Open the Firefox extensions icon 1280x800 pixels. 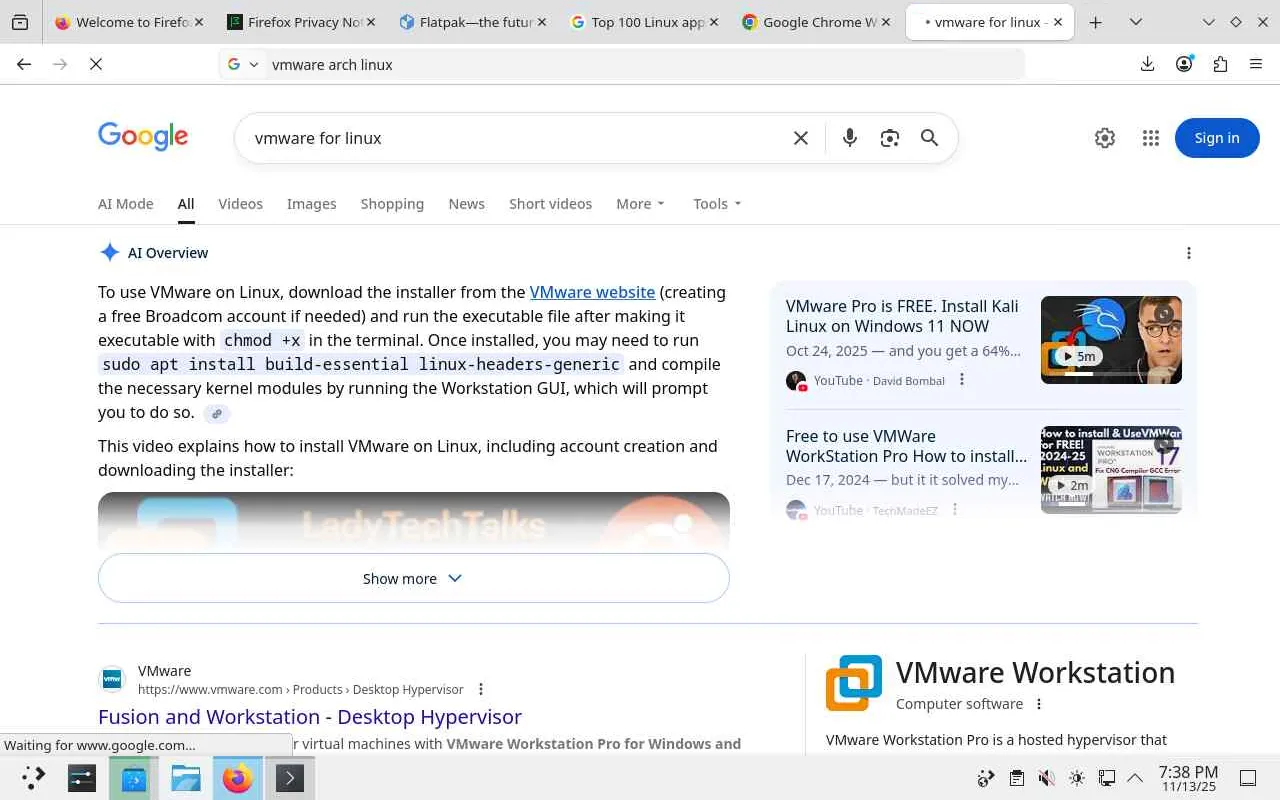(x=1220, y=64)
